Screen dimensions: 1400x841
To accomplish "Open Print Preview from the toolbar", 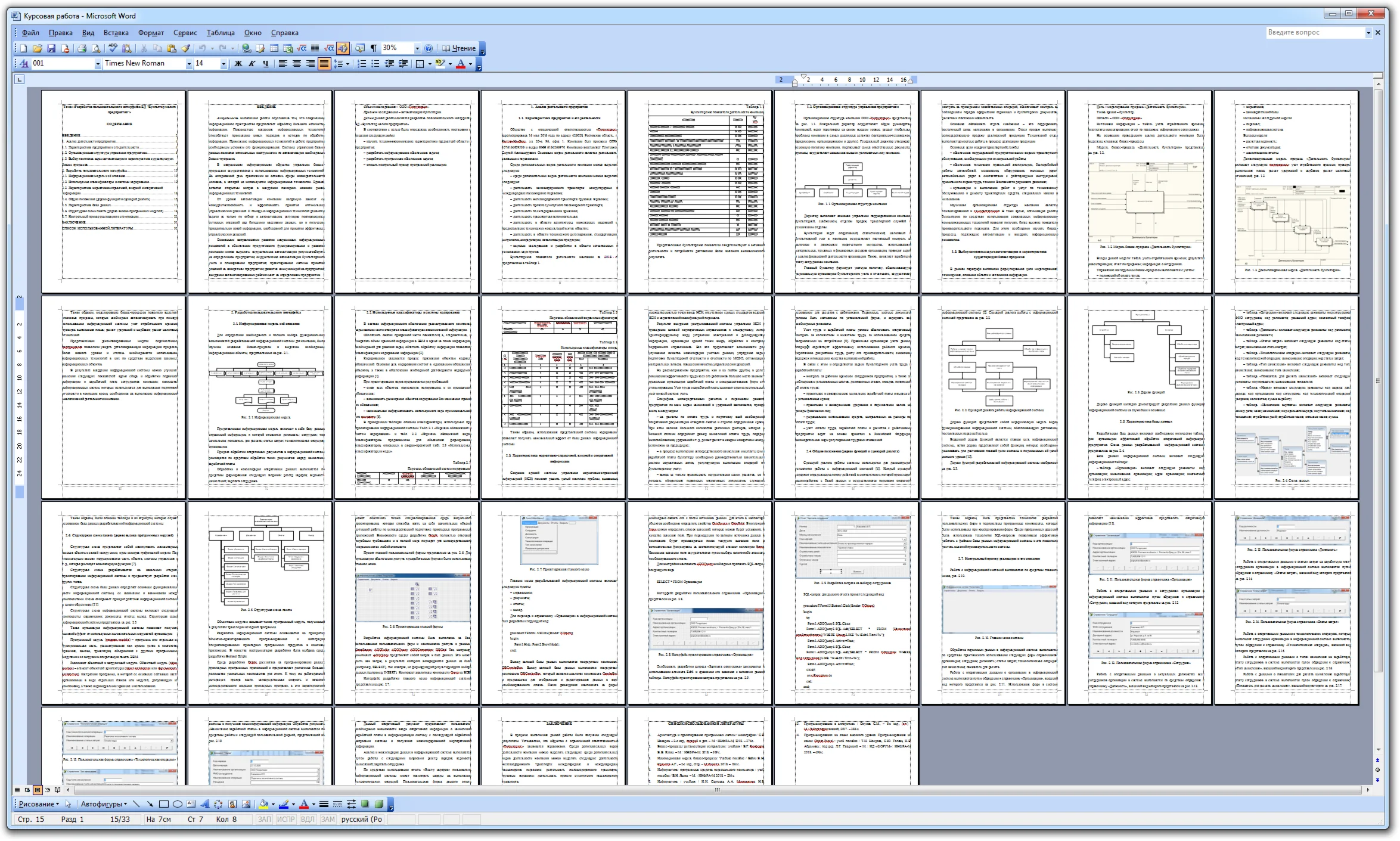I will [x=96, y=48].
